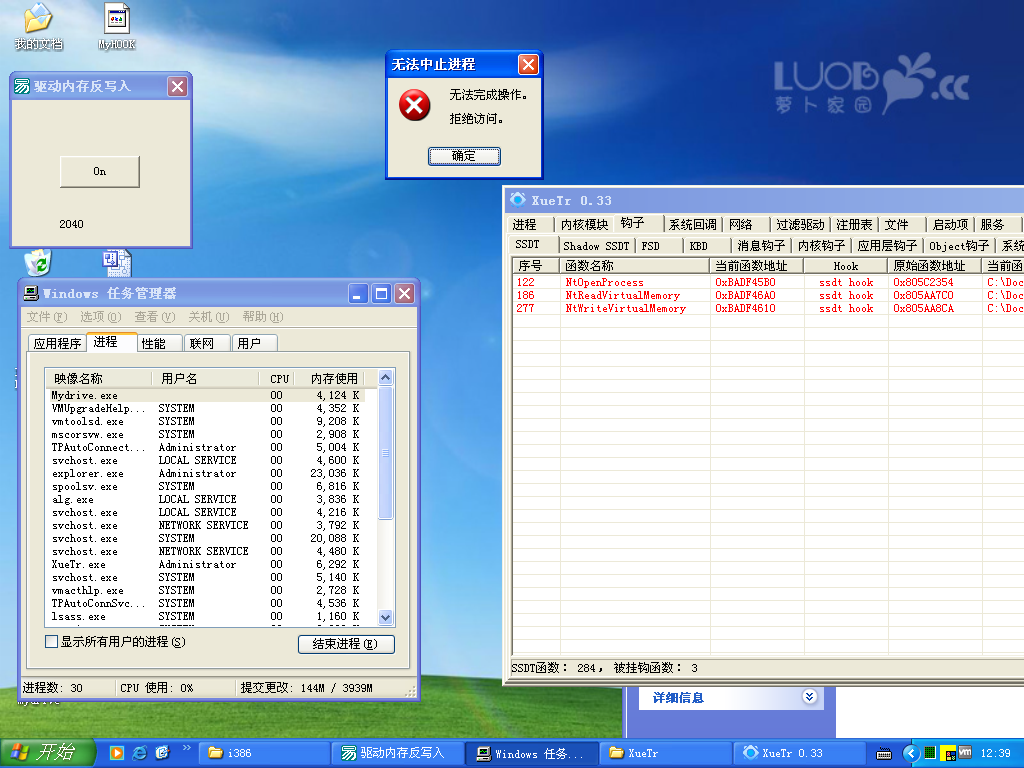Switch to 驱动内存反写入 taskbar button
The width and height of the screenshot is (1024, 768).
click(x=398, y=753)
